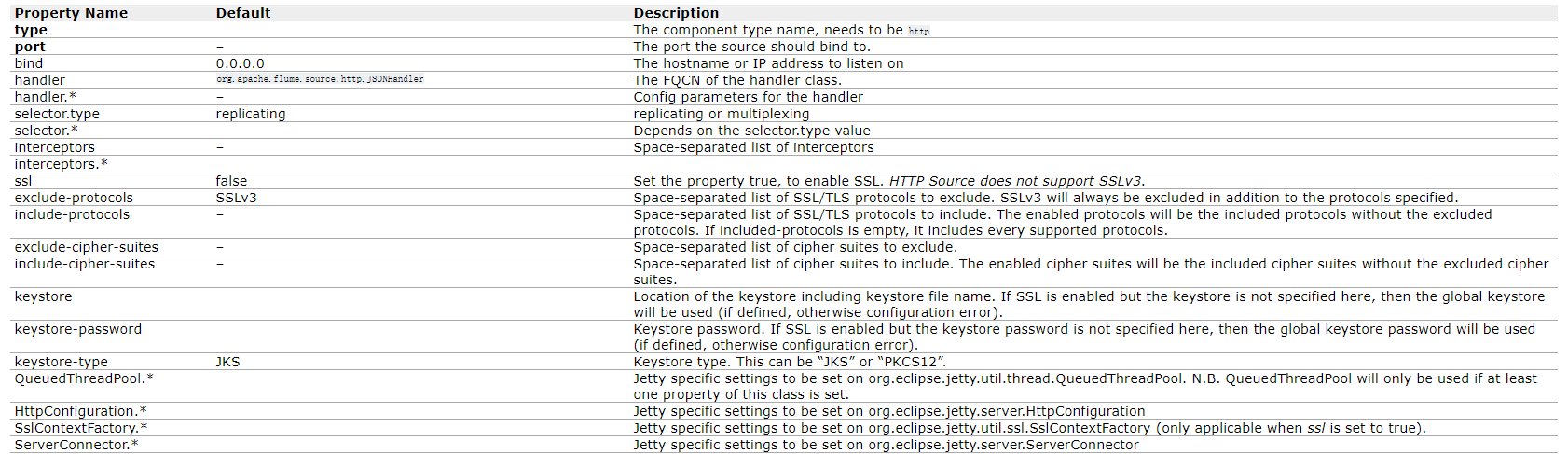Click the 'exclude-protocols' property name
This screenshot has width=1568, height=454.
pyautogui.click(x=74, y=198)
